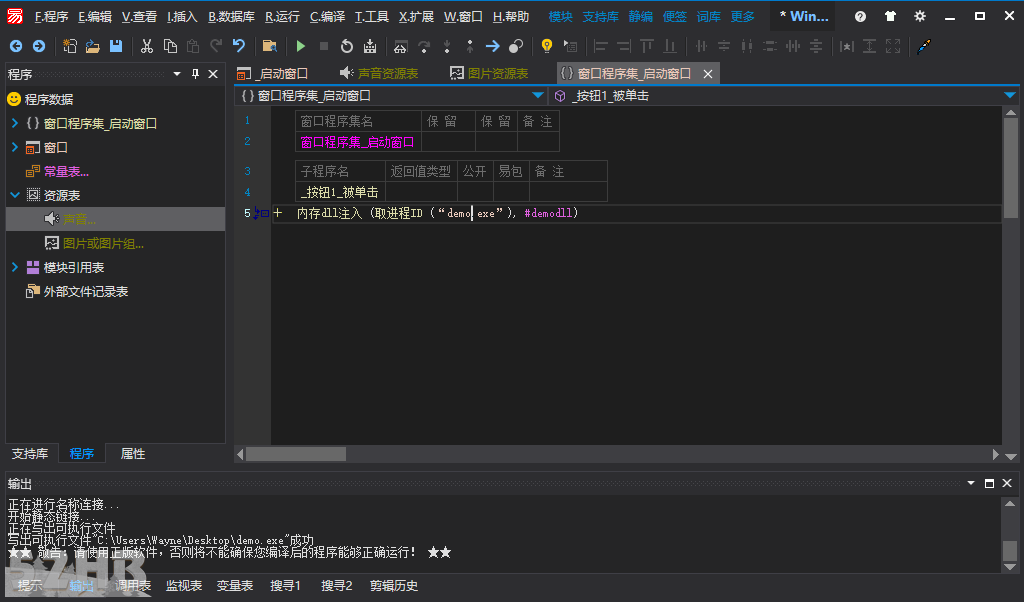Open the skin shirt icon
The image size is (1024, 602).
[890, 16]
